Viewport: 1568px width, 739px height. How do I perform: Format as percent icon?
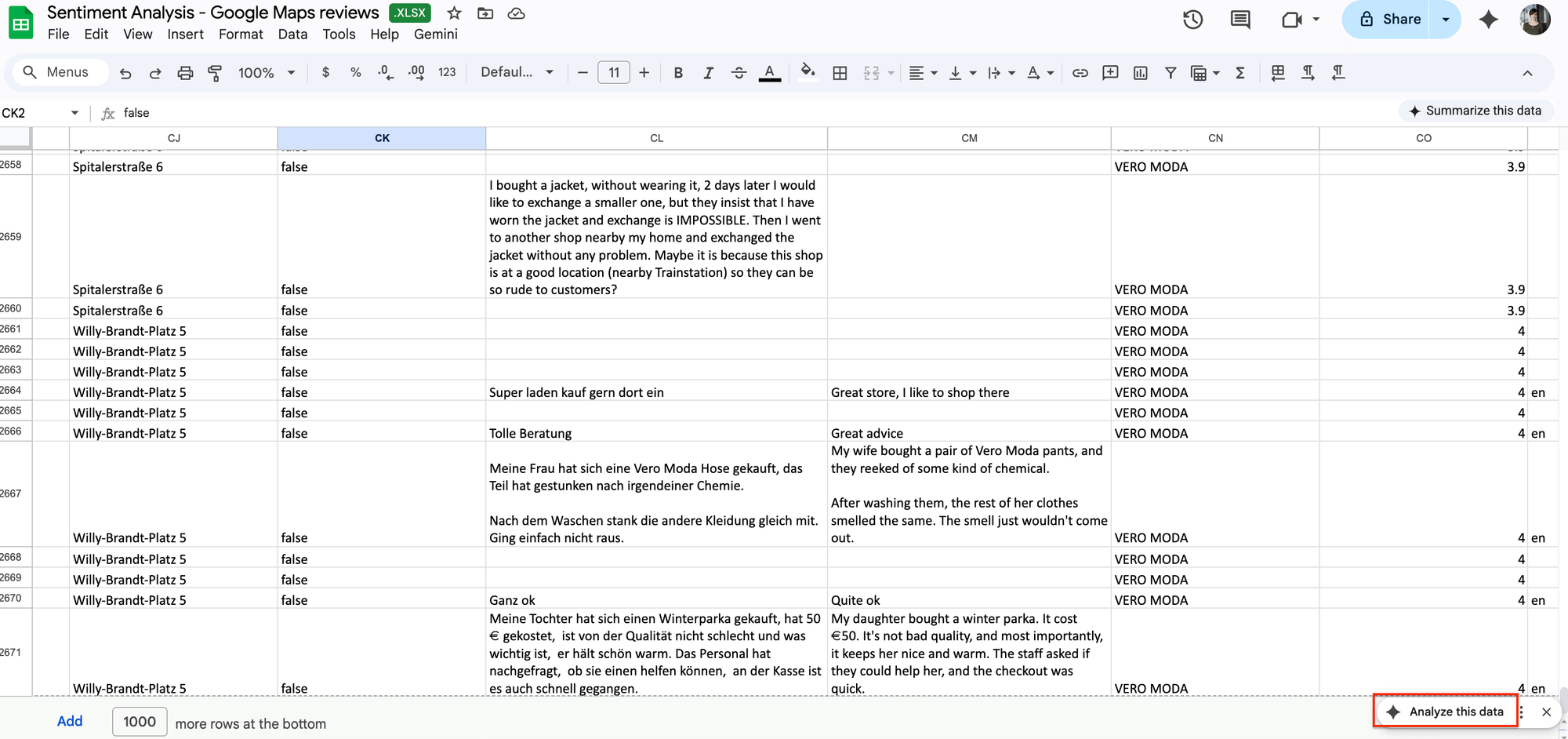click(356, 72)
